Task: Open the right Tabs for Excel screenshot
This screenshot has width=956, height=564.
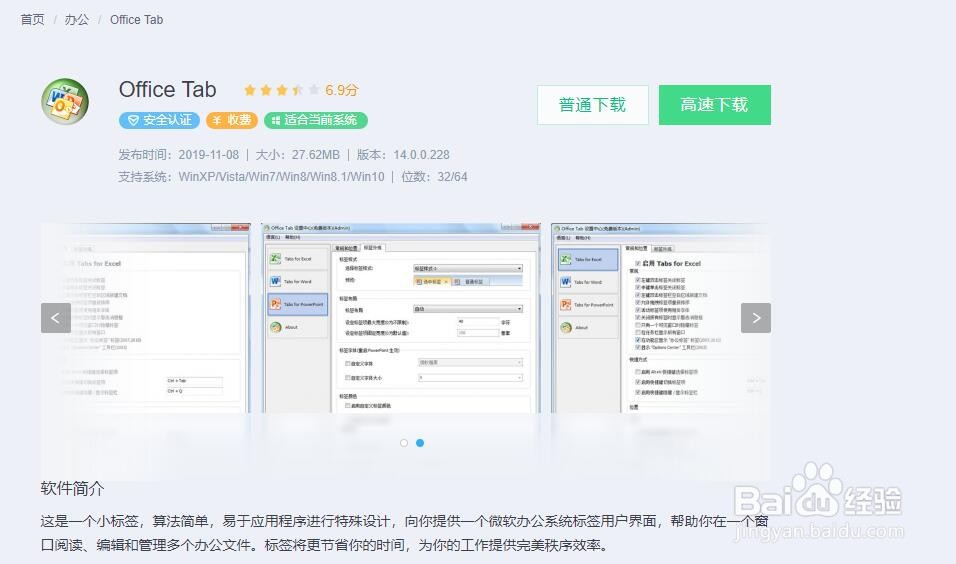Action: pos(660,318)
